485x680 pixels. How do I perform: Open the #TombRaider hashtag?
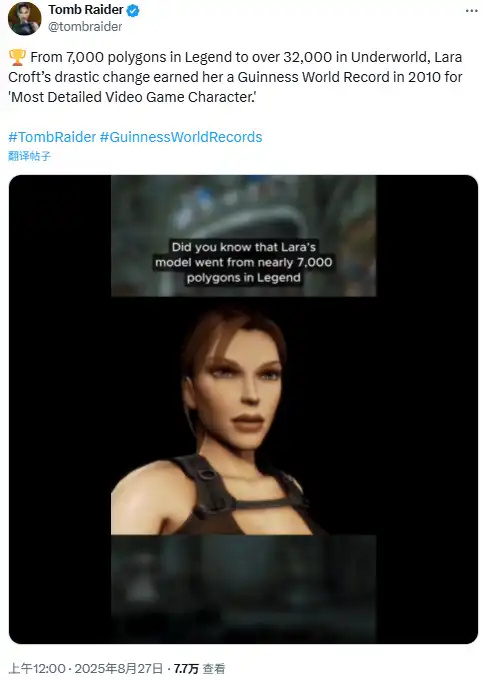click(52, 137)
